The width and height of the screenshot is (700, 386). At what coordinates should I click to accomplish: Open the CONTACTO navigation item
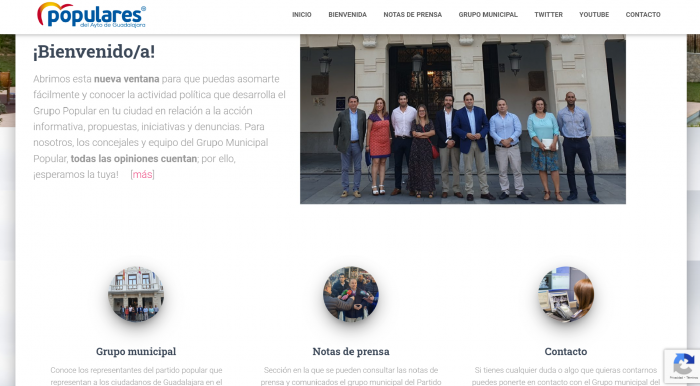pyautogui.click(x=643, y=15)
